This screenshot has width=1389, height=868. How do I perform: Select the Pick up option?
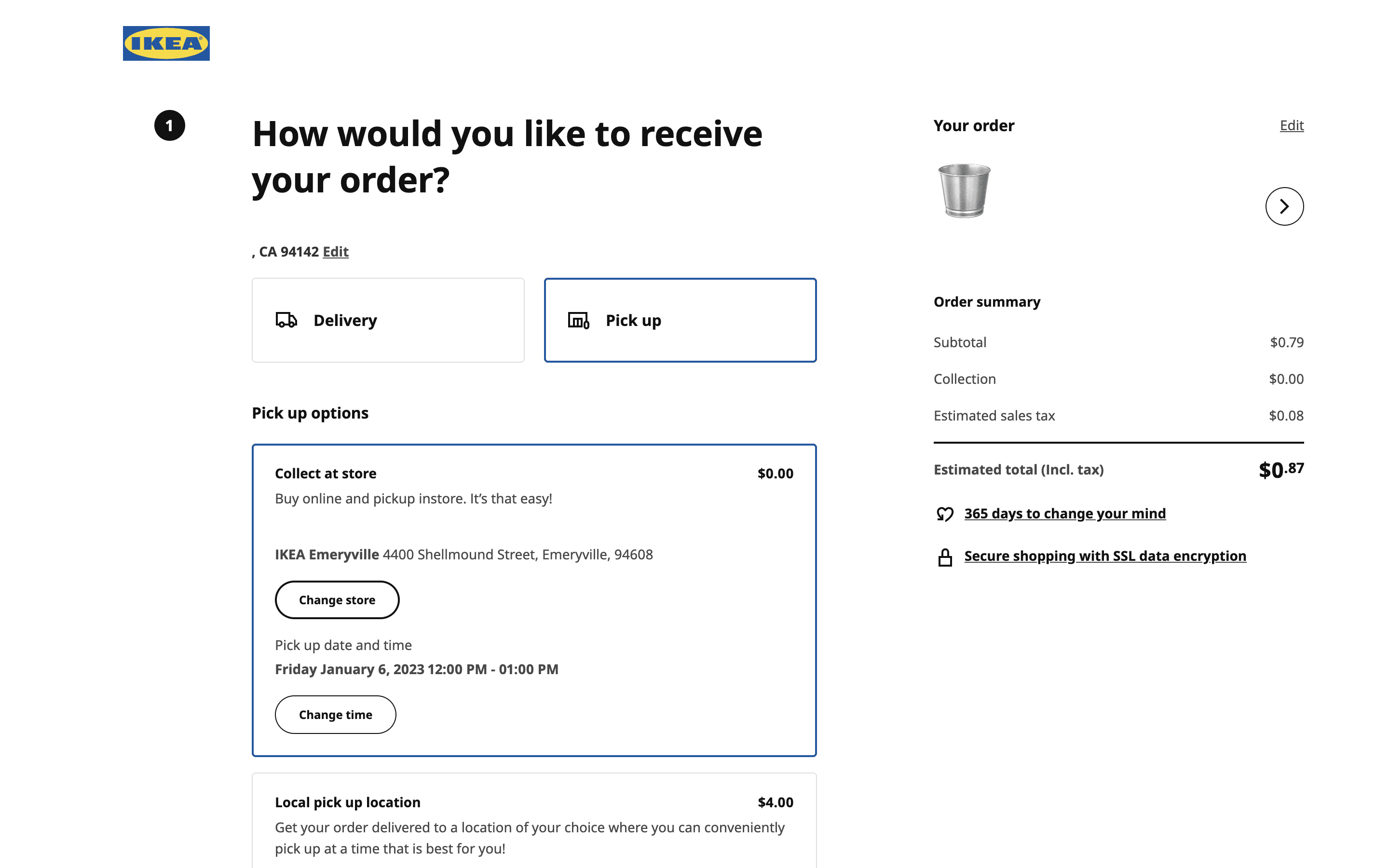680,320
